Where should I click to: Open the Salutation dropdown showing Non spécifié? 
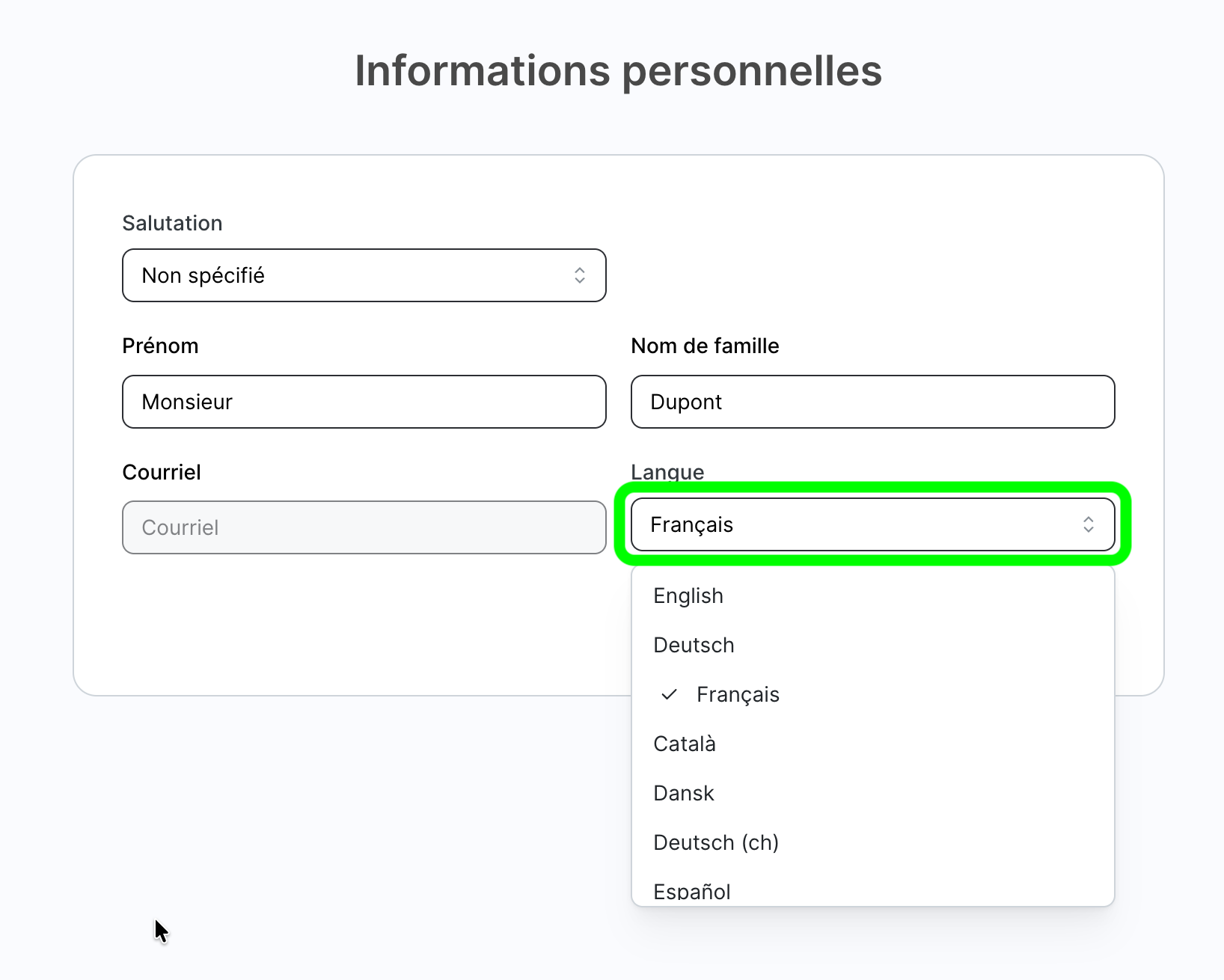pyautogui.click(x=364, y=275)
